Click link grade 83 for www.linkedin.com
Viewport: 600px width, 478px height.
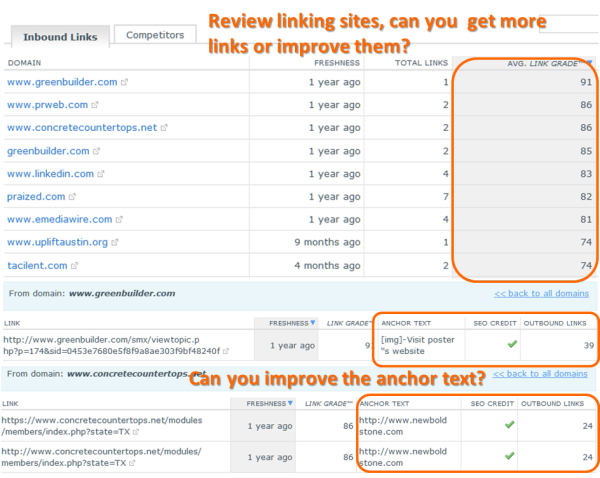(x=586, y=174)
